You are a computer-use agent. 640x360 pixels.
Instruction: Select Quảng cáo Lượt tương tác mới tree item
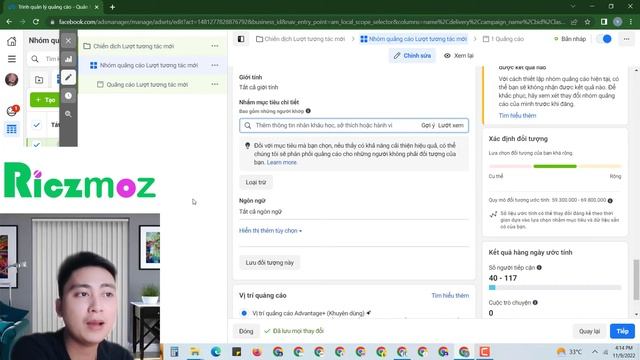click(x=153, y=84)
